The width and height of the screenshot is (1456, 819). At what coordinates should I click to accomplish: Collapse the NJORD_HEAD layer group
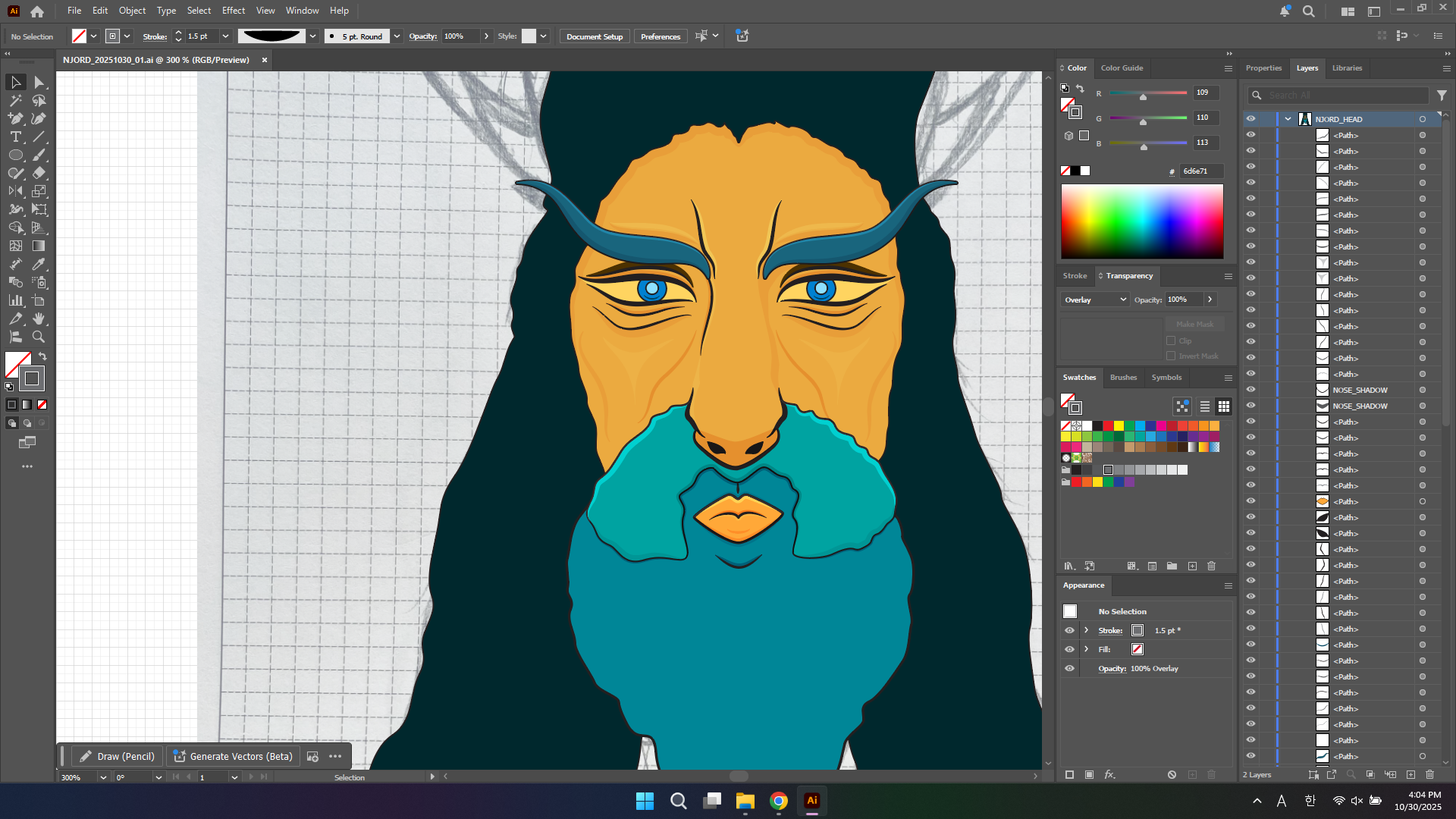pyautogui.click(x=1288, y=119)
